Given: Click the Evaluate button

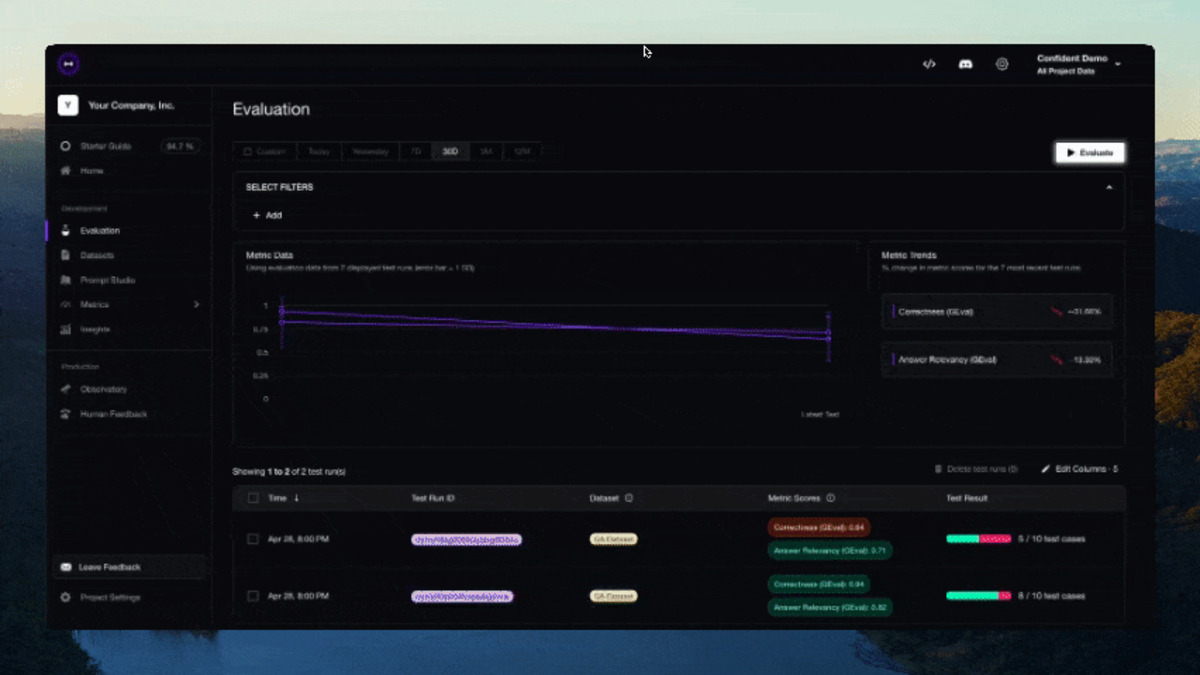Looking at the screenshot, I should (x=1090, y=152).
